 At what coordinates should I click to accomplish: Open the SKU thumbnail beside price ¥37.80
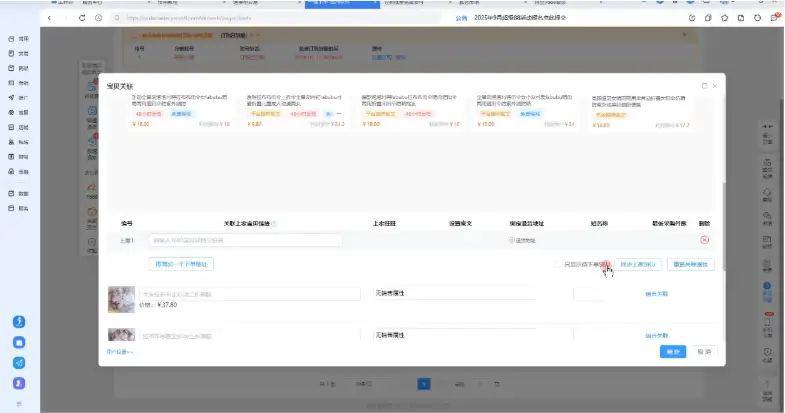click(x=122, y=299)
